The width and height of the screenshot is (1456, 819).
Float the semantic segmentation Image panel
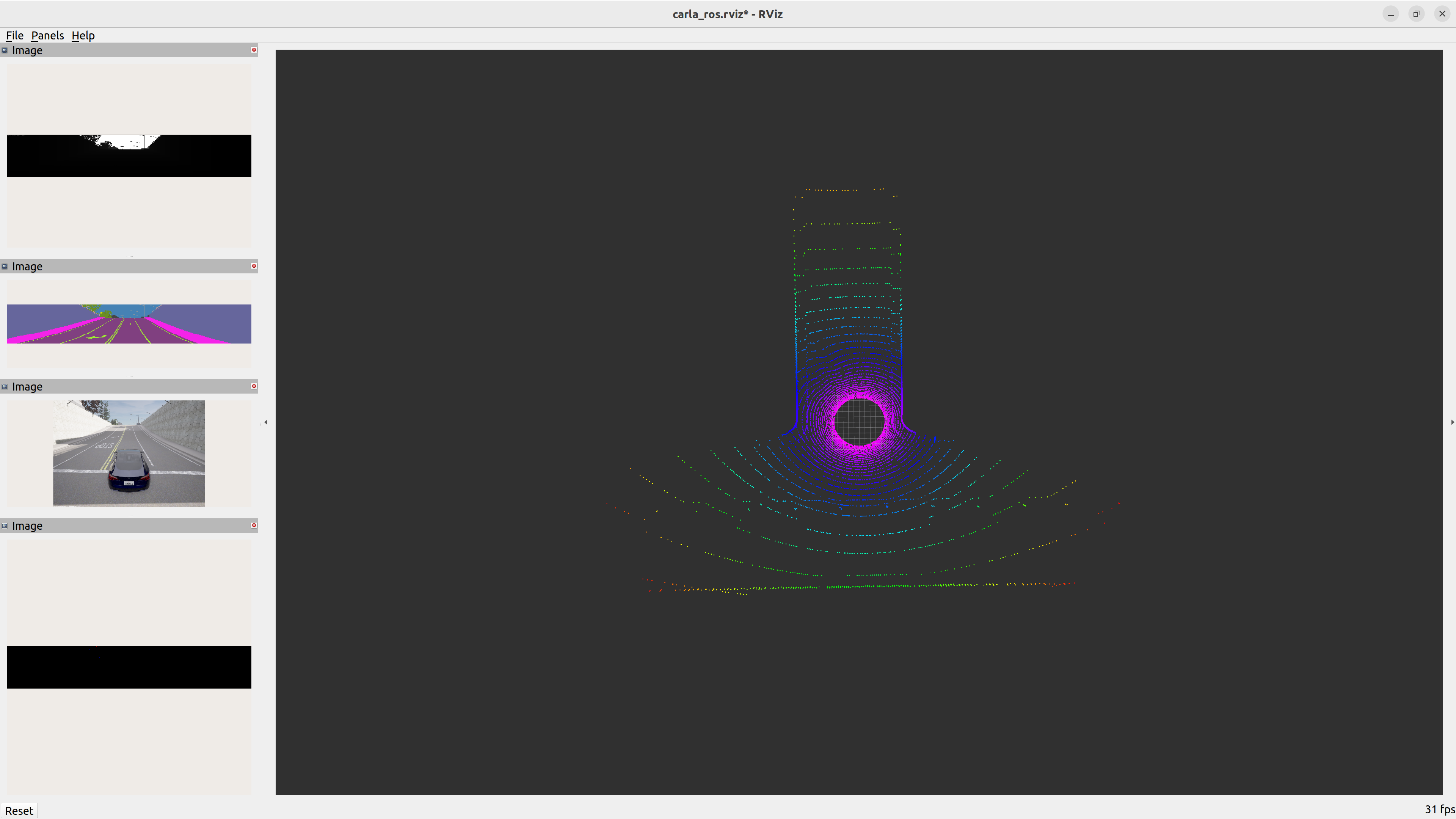click(5, 266)
